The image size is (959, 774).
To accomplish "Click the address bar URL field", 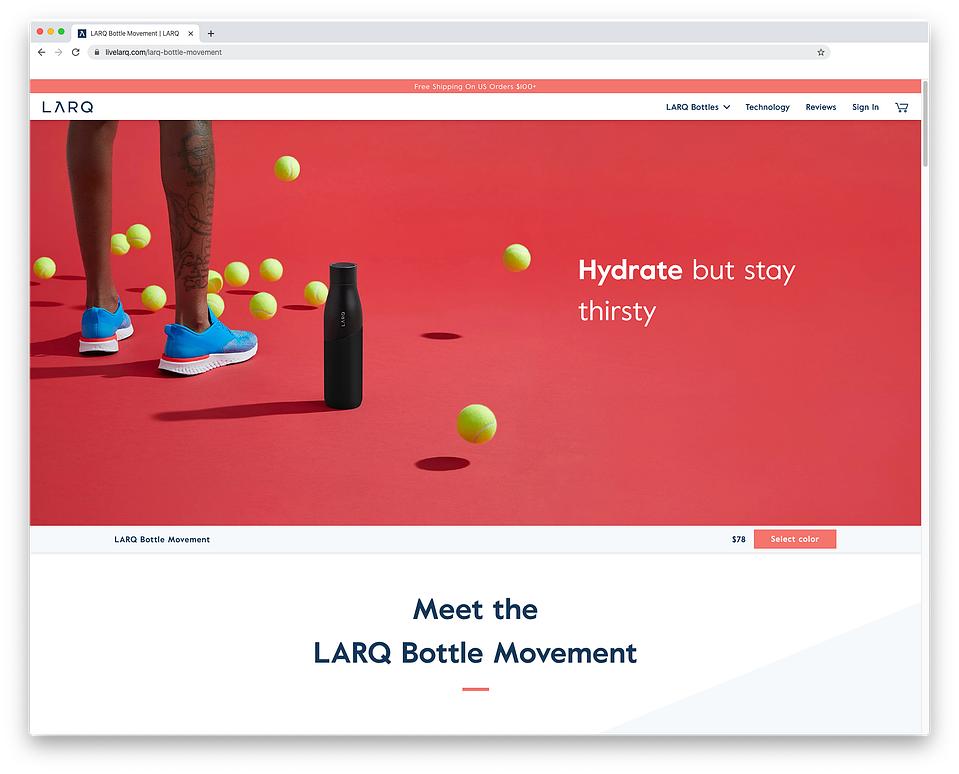I will point(459,53).
